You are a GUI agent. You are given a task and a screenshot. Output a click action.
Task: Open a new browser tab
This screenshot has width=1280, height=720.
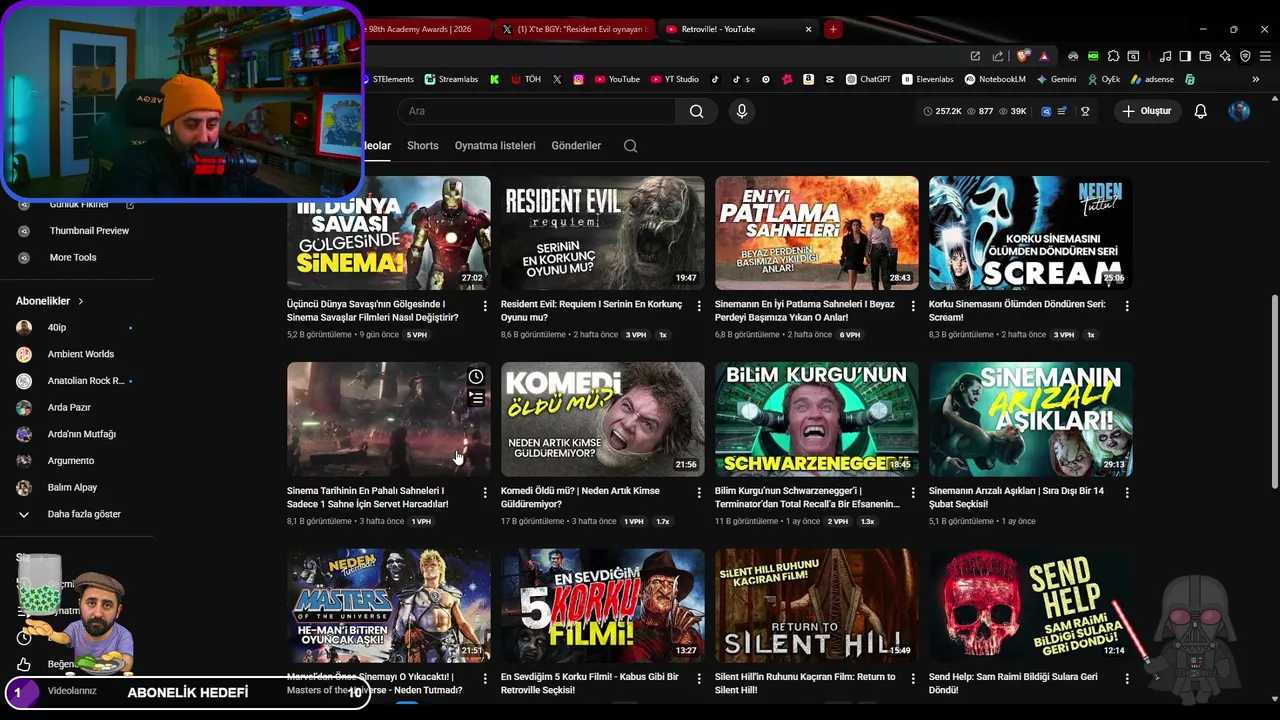(x=832, y=29)
